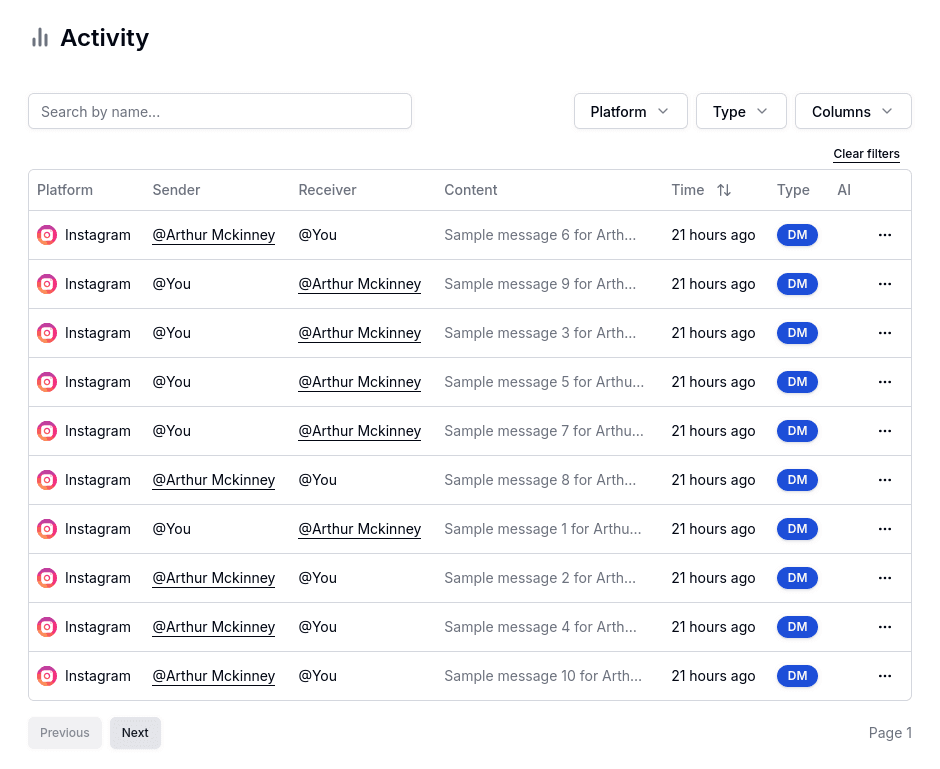Click the bar chart icon beside Activity heading
Image resolution: width=940 pixels, height=769 pixels.
point(39,37)
